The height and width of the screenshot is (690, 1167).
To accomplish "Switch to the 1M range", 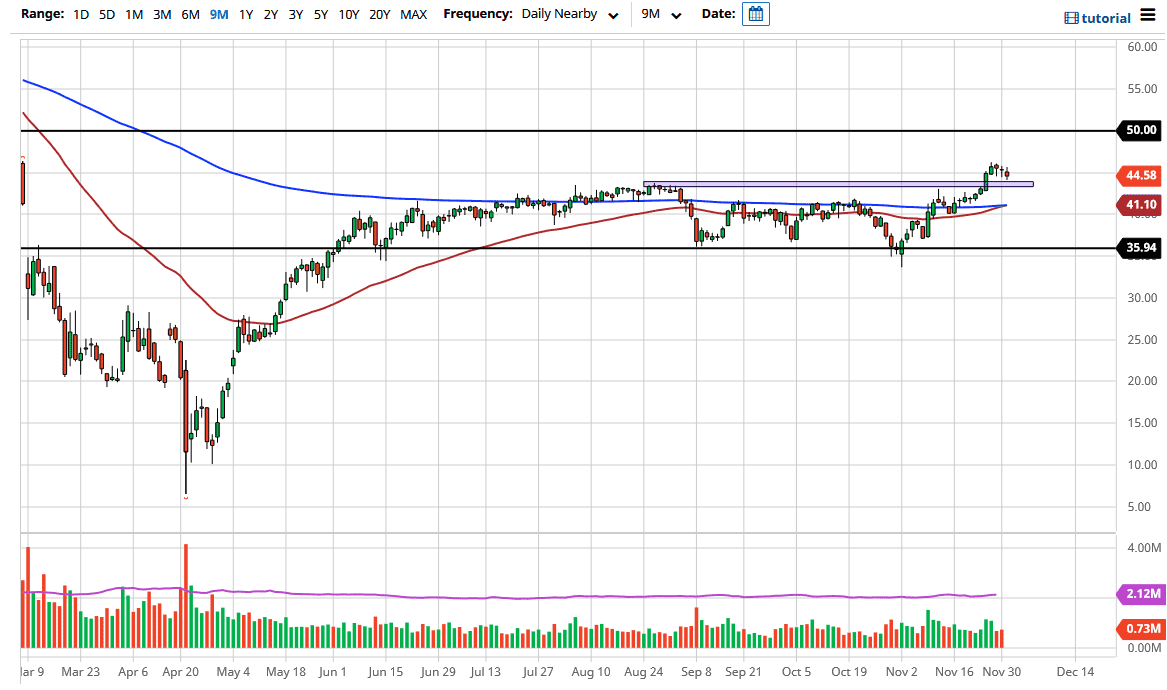I will 135,15.
